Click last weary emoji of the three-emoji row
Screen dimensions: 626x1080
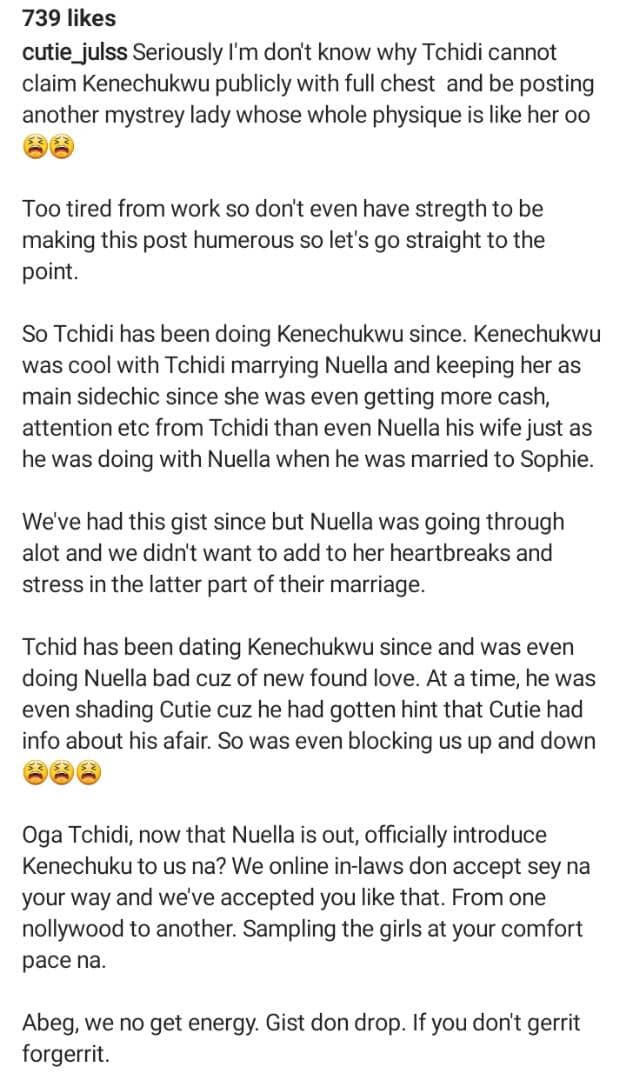pyautogui.click(x=88, y=773)
